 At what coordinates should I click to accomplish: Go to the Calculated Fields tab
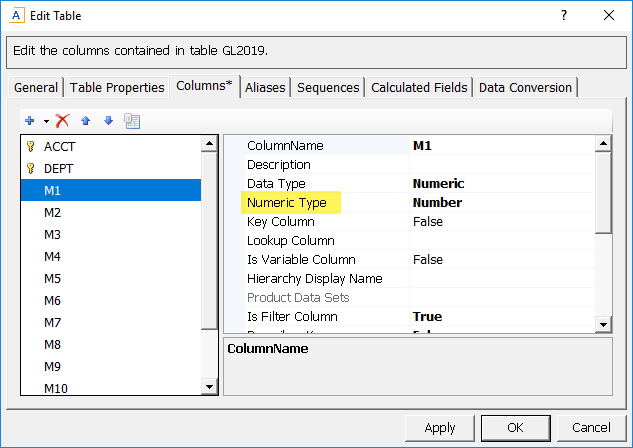pos(419,87)
